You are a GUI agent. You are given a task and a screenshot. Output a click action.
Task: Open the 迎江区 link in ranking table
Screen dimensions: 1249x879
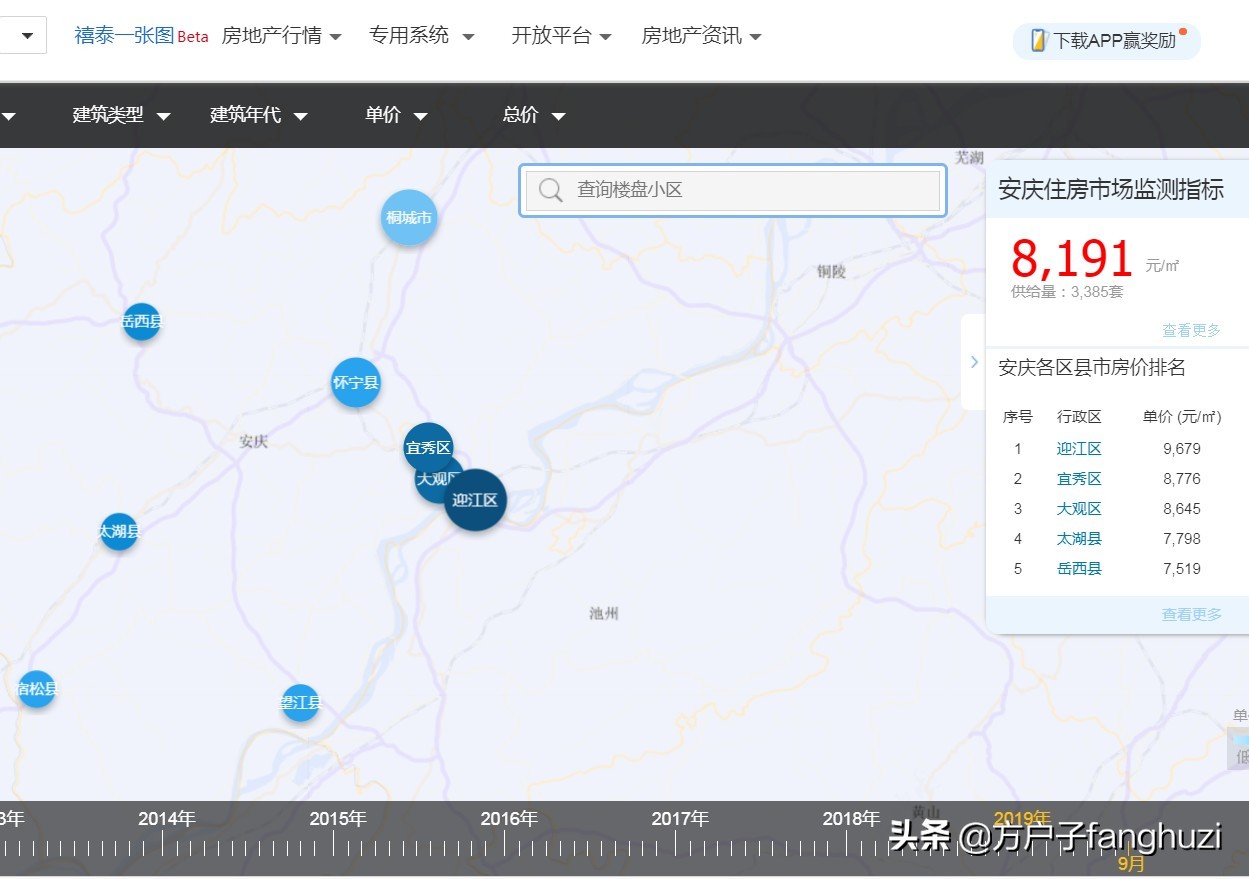(1078, 449)
